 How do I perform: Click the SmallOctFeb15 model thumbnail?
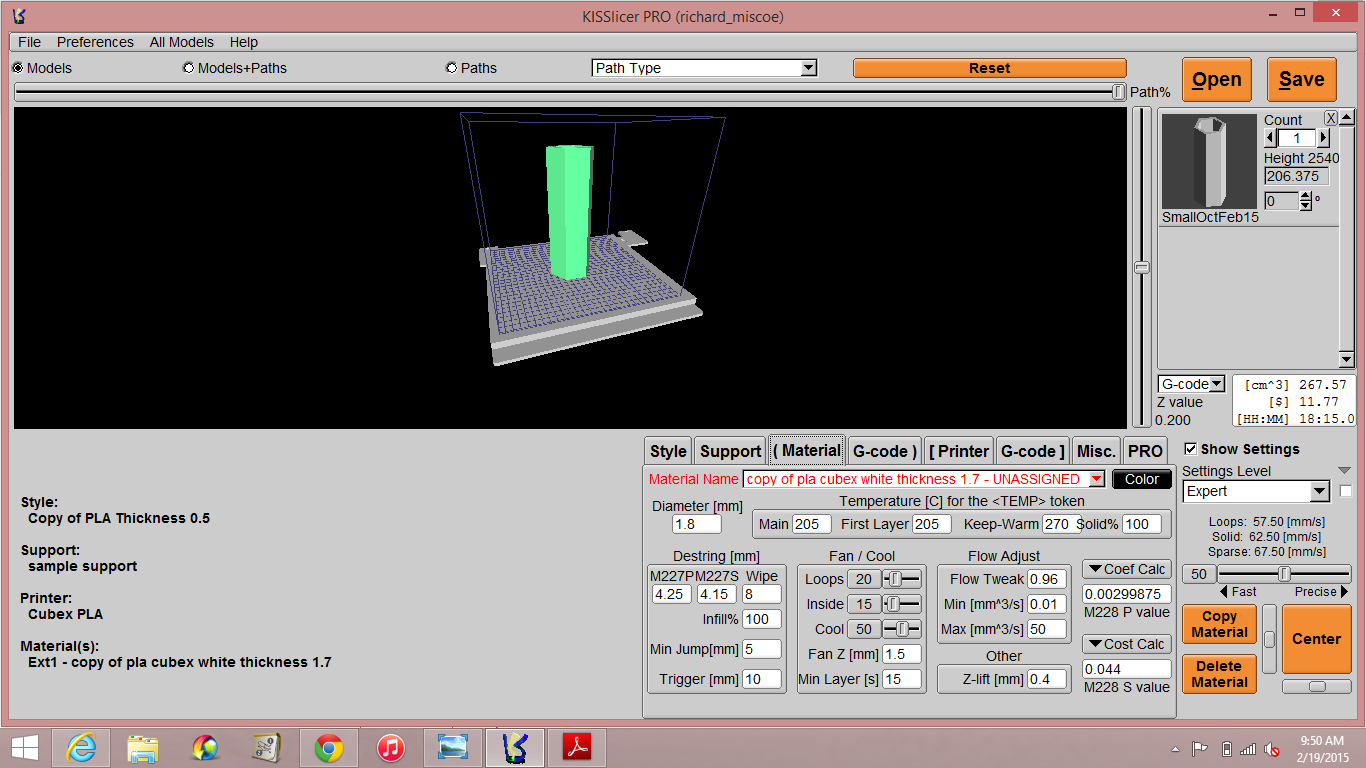[1209, 161]
